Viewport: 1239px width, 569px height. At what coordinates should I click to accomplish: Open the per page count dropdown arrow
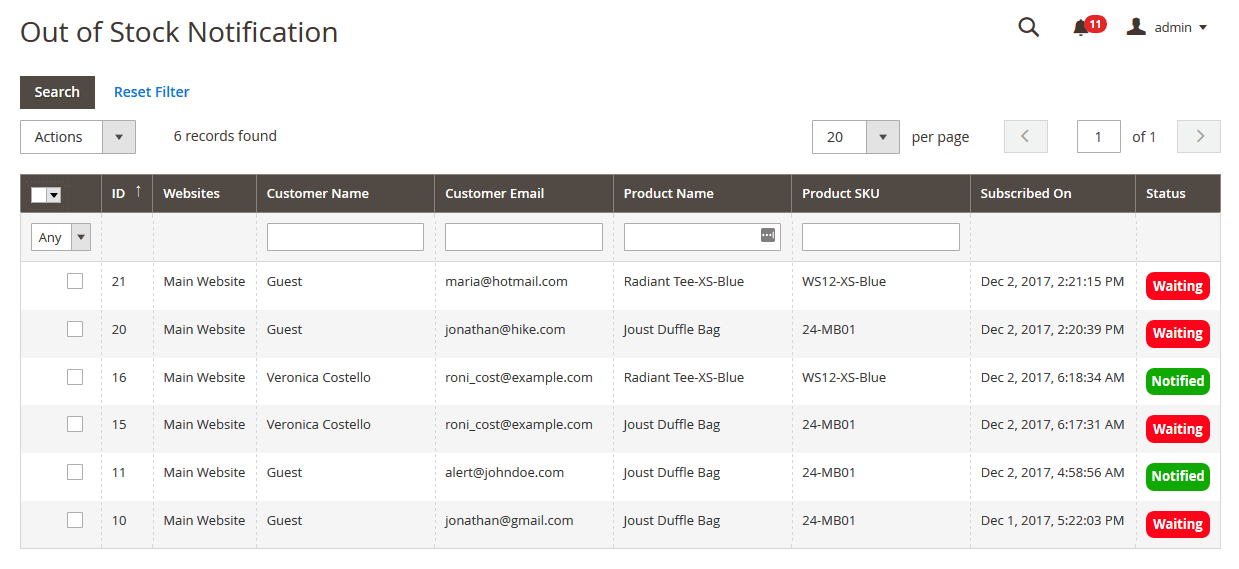883,137
